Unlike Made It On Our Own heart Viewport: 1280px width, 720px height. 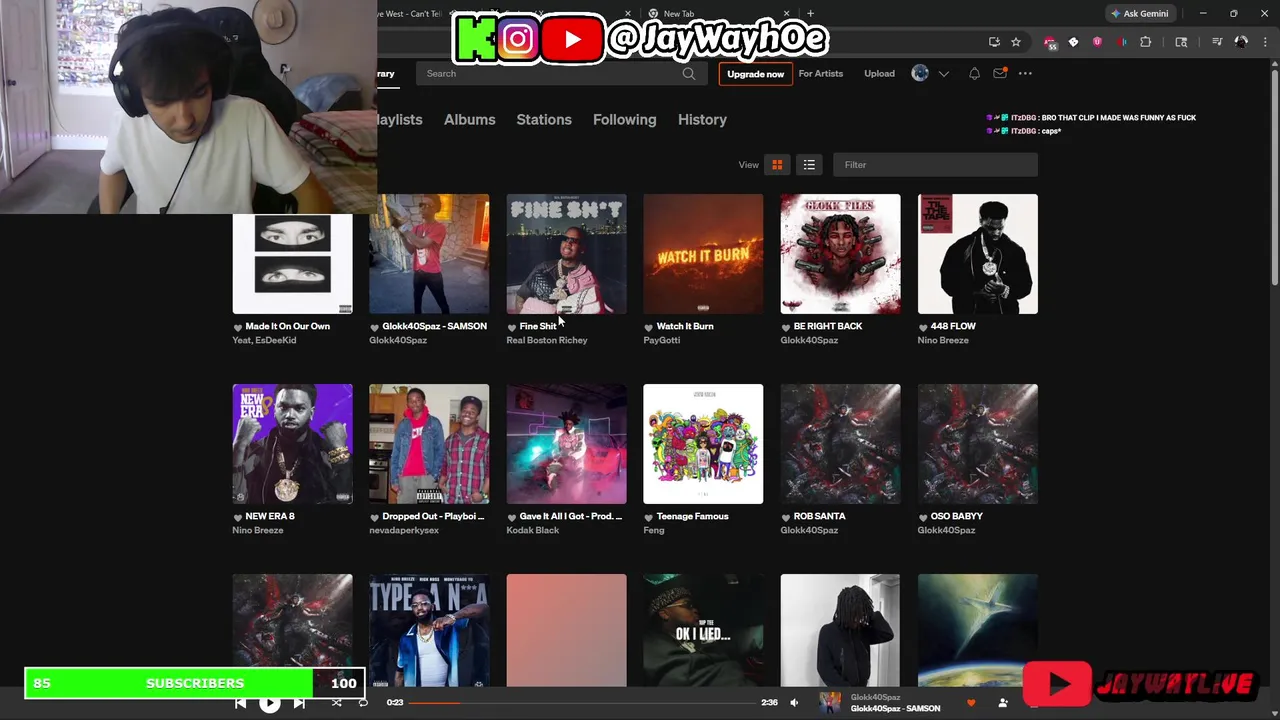click(x=238, y=327)
